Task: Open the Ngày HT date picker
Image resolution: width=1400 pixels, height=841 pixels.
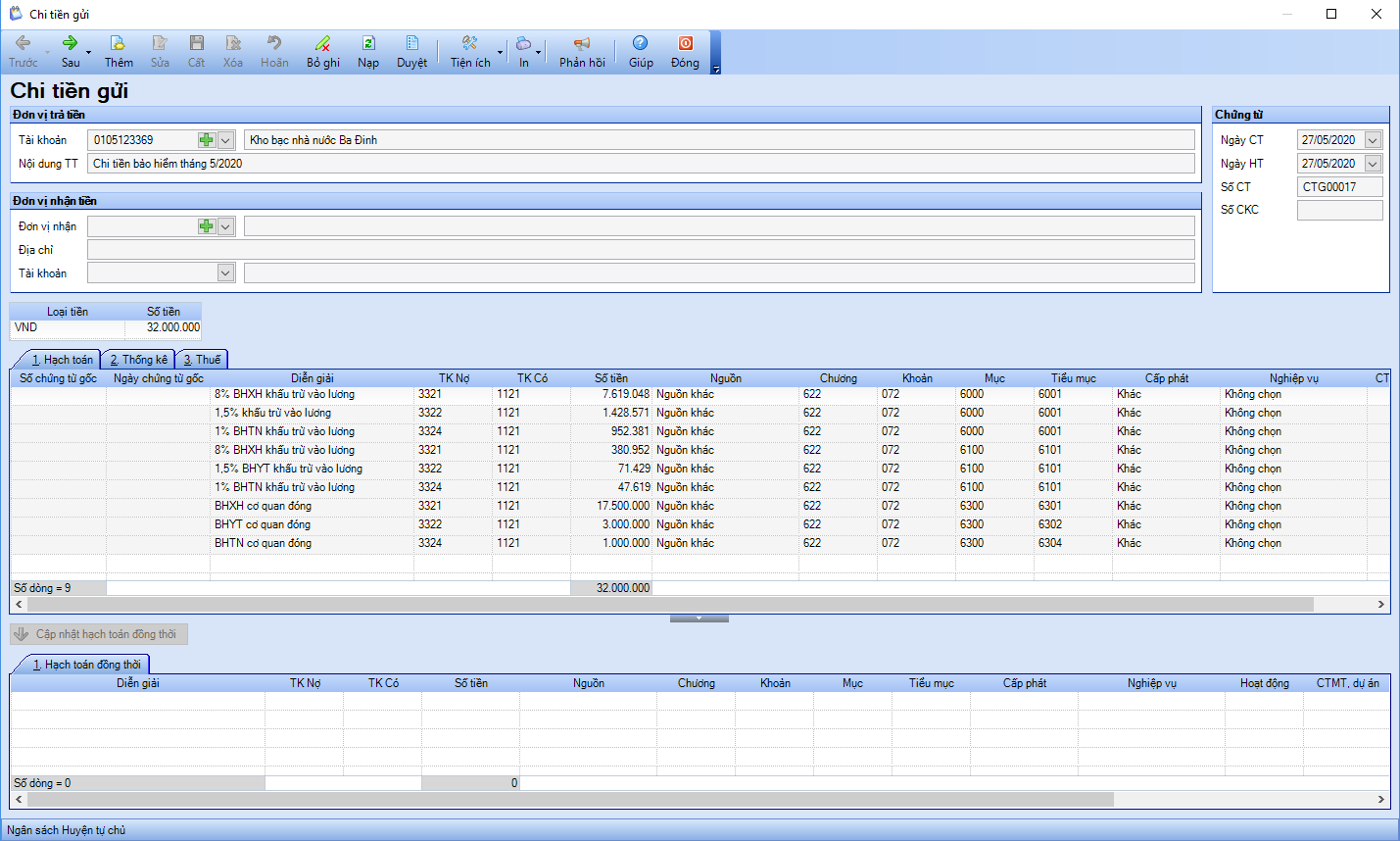Action: coord(1373,164)
